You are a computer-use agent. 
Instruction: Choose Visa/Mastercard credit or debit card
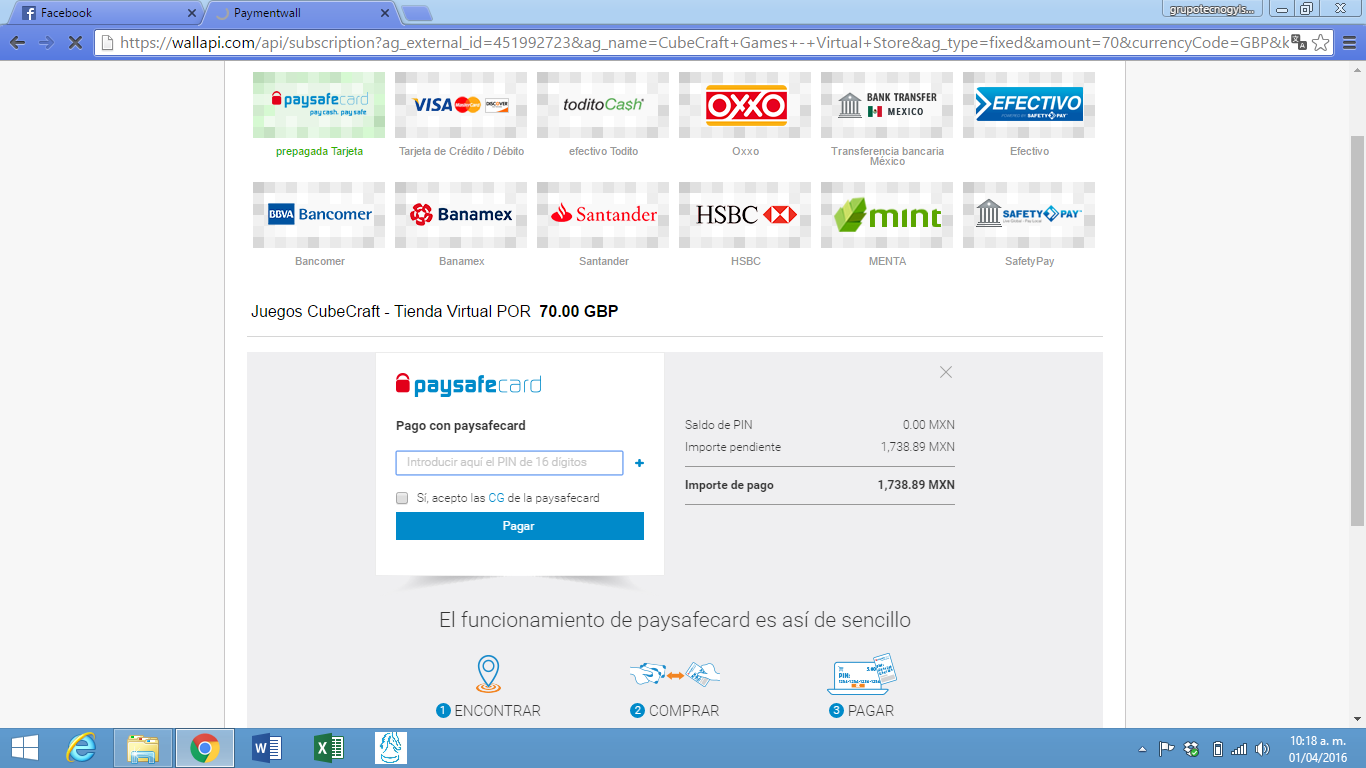click(461, 105)
